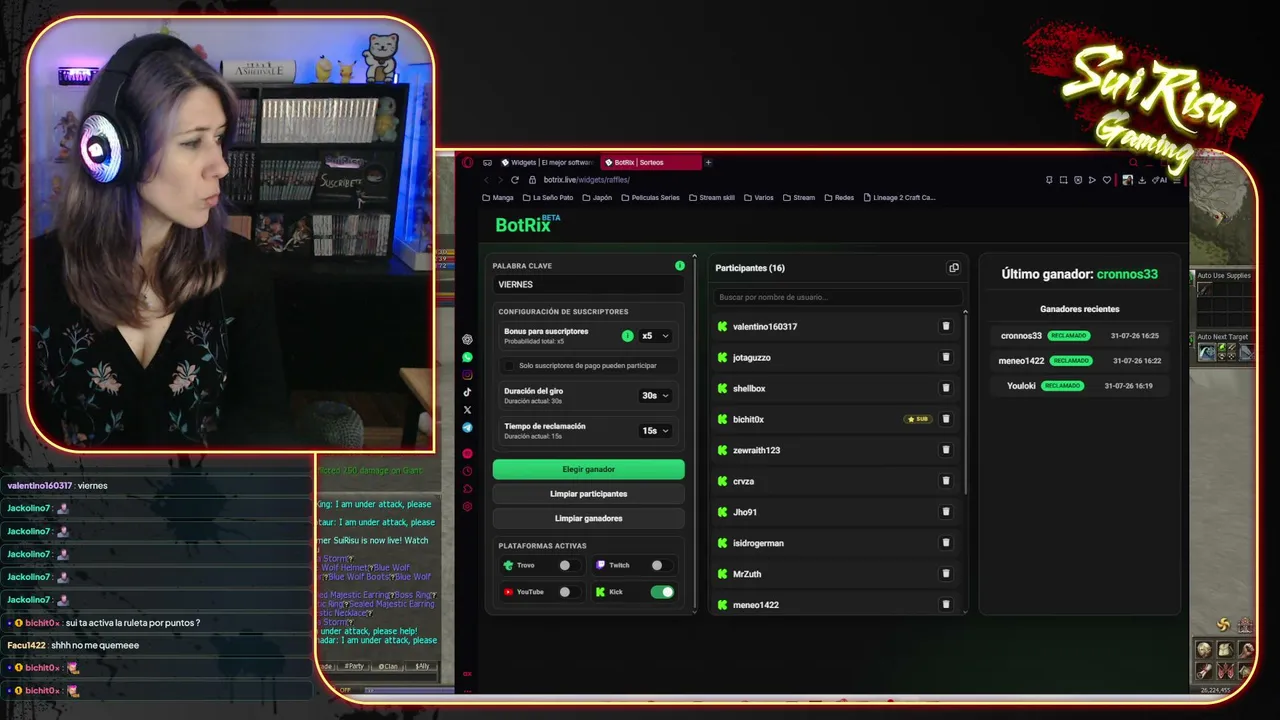Screen dimensions: 1280x720
Task: Open the browser AI assistant button
Action: tap(1160, 180)
